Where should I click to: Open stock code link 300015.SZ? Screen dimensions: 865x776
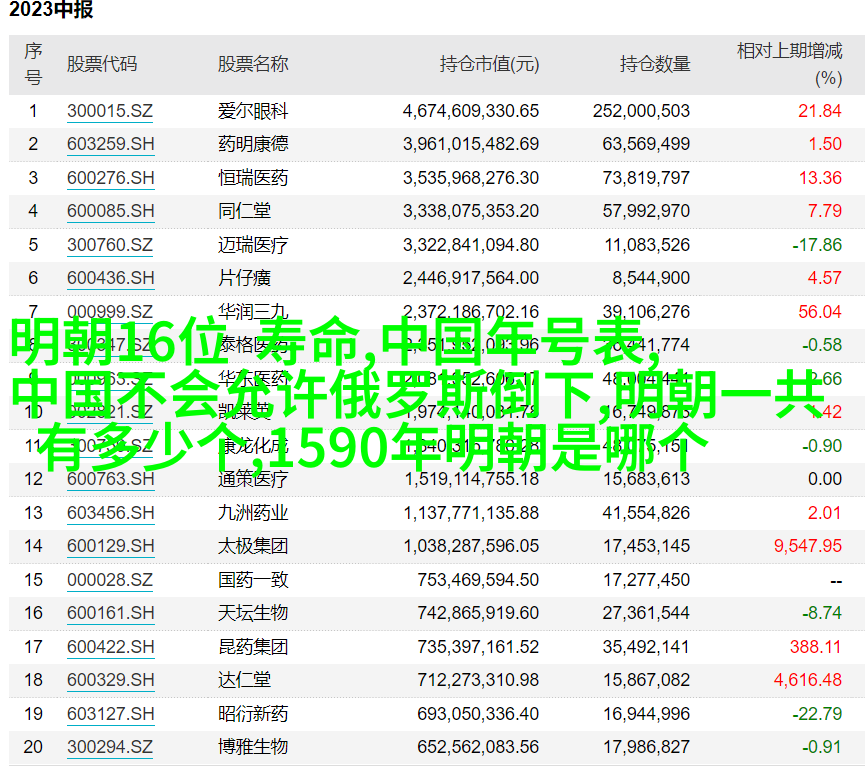click(110, 111)
